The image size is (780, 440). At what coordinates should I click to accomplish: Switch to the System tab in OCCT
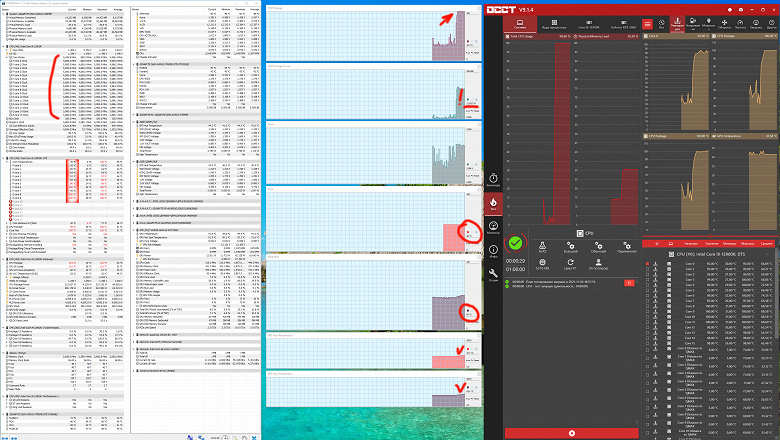click(520, 24)
